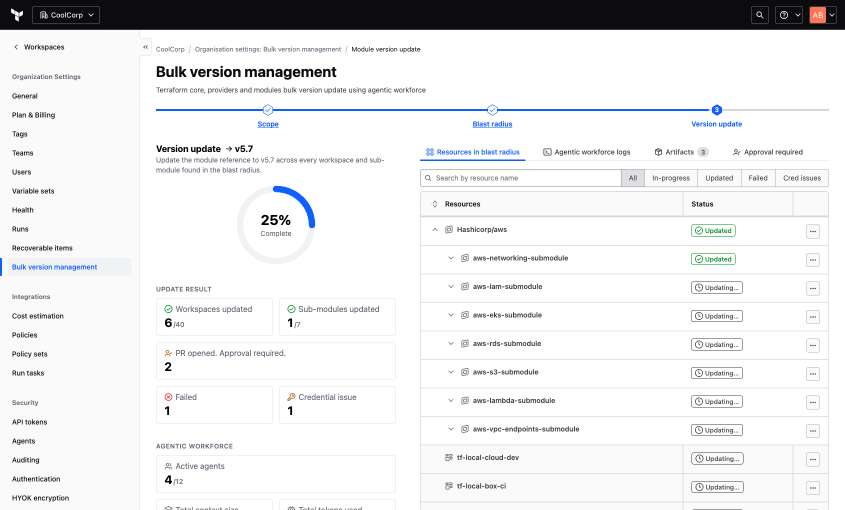Open the help menu icon
The image size is (845, 510).
pos(789,15)
